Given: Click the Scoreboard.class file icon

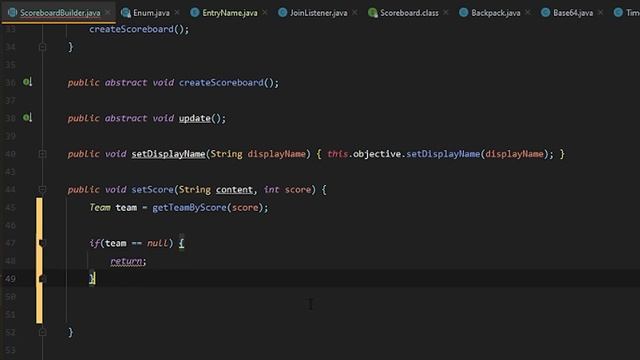Looking at the screenshot, I should coord(372,13).
